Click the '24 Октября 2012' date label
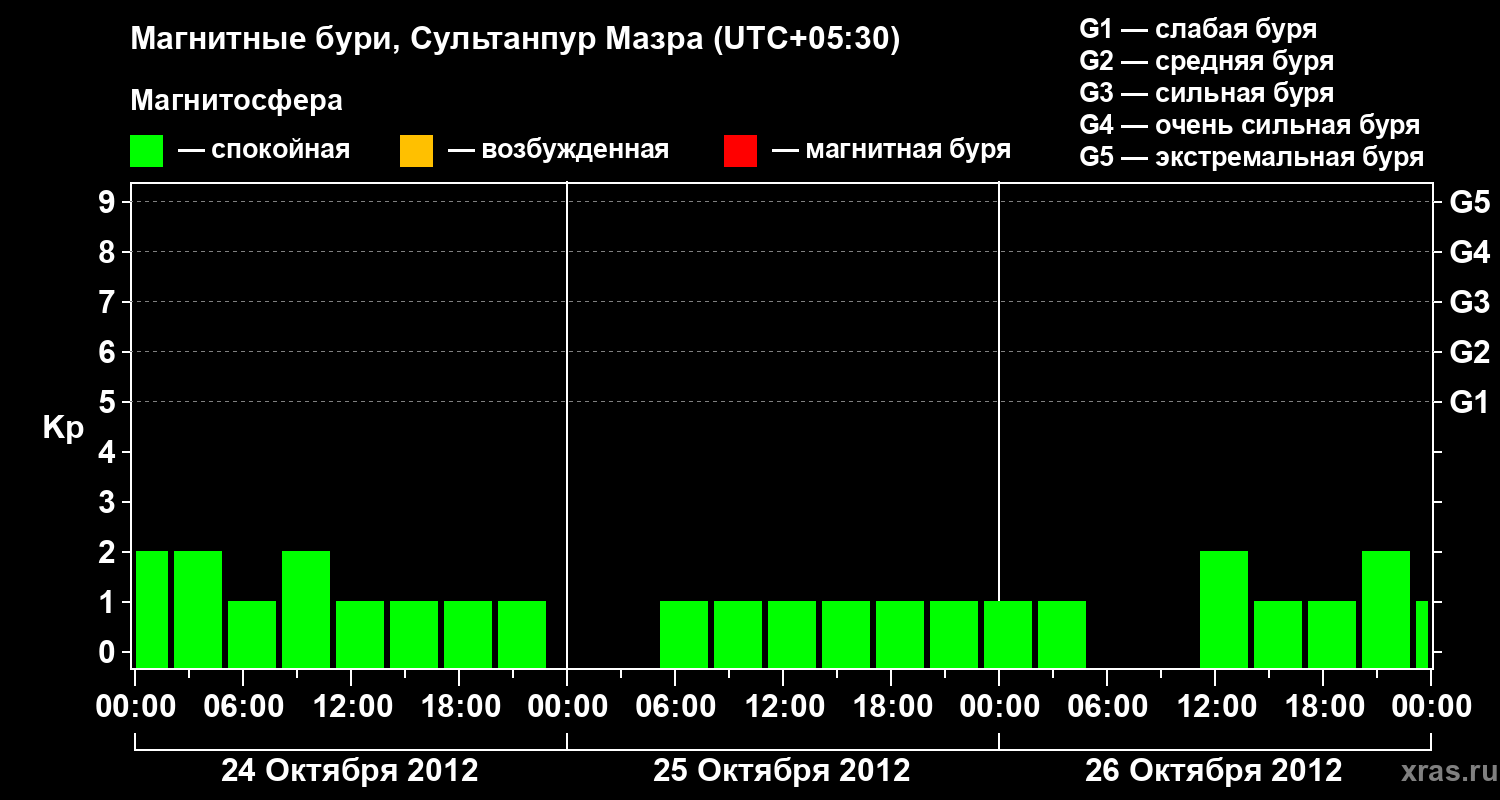Image resolution: width=1500 pixels, height=800 pixels. 350,771
